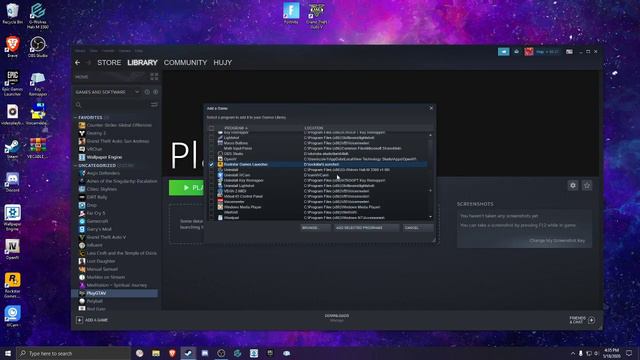Go to library Home
The image size is (640, 360).
[81, 77]
